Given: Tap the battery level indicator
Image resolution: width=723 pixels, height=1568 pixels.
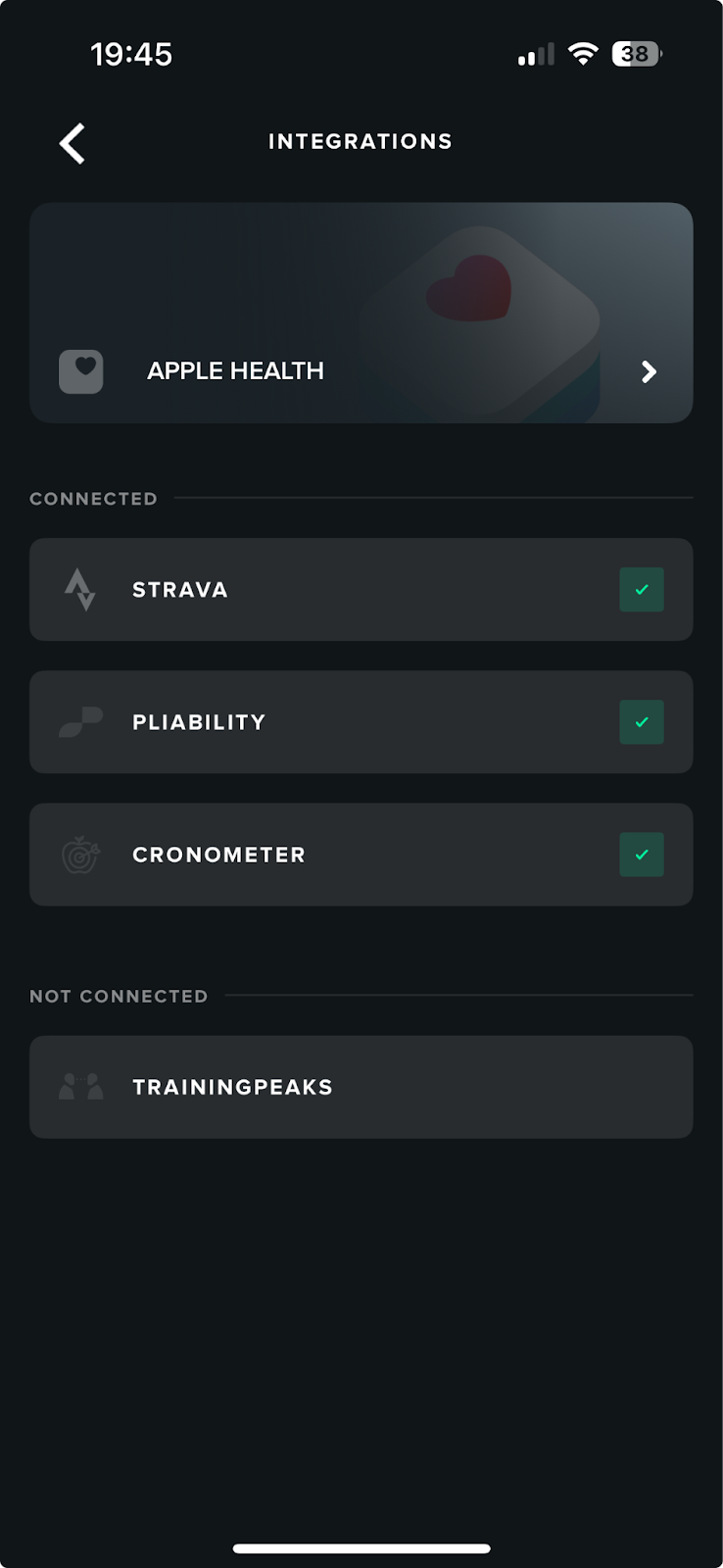Looking at the screenshot, I should point(636,54).
